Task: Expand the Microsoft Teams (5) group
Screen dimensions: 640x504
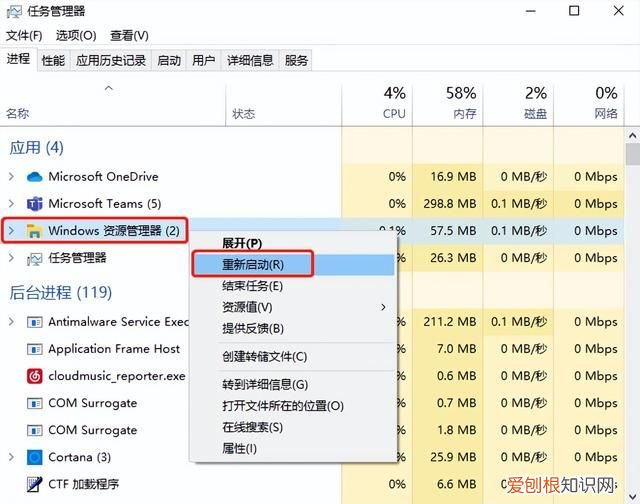Action: pos(11,204)
